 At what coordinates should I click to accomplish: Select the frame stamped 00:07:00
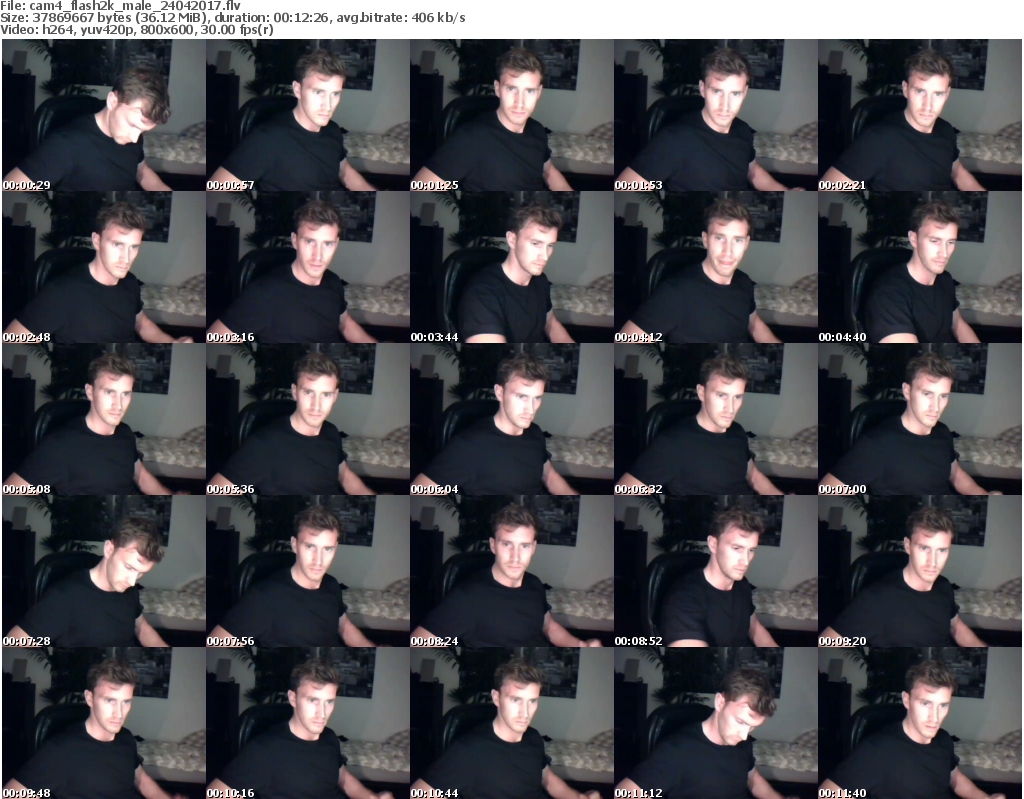click(920, 419)
